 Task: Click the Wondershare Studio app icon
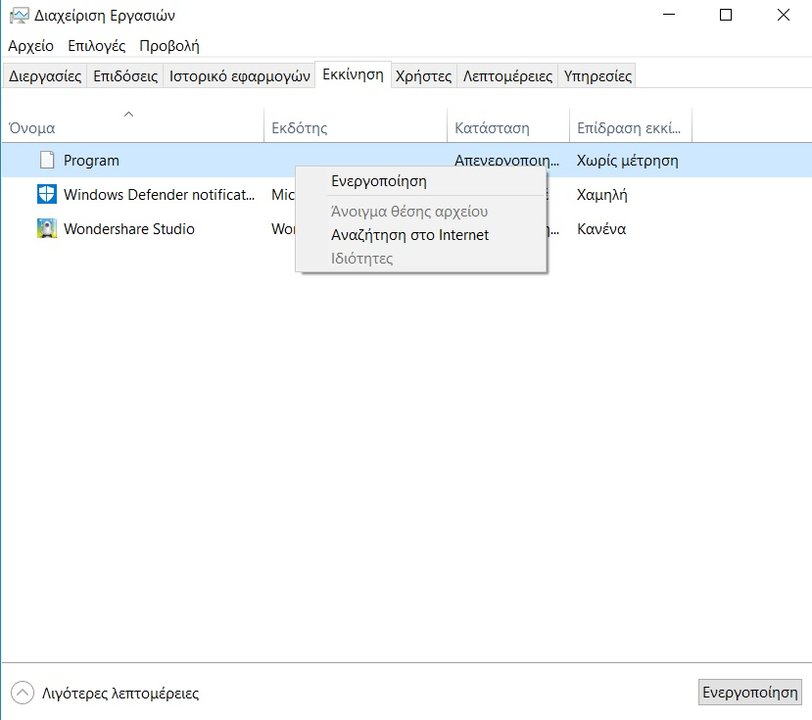coord(46,229)
